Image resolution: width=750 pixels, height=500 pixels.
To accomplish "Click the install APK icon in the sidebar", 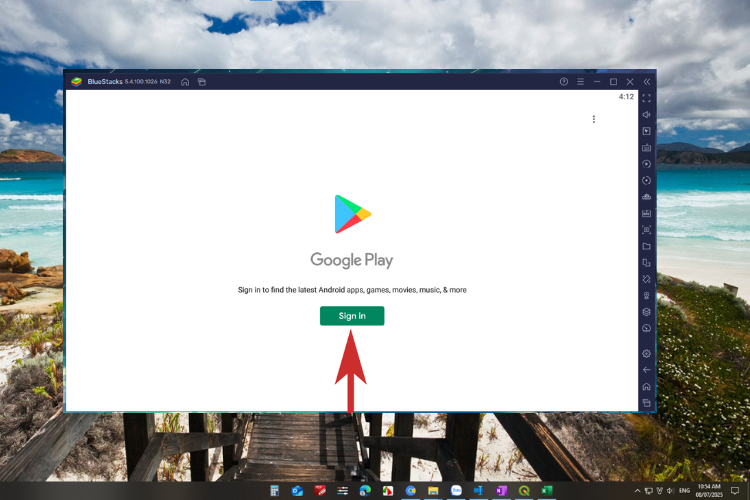I will (647, 213).
